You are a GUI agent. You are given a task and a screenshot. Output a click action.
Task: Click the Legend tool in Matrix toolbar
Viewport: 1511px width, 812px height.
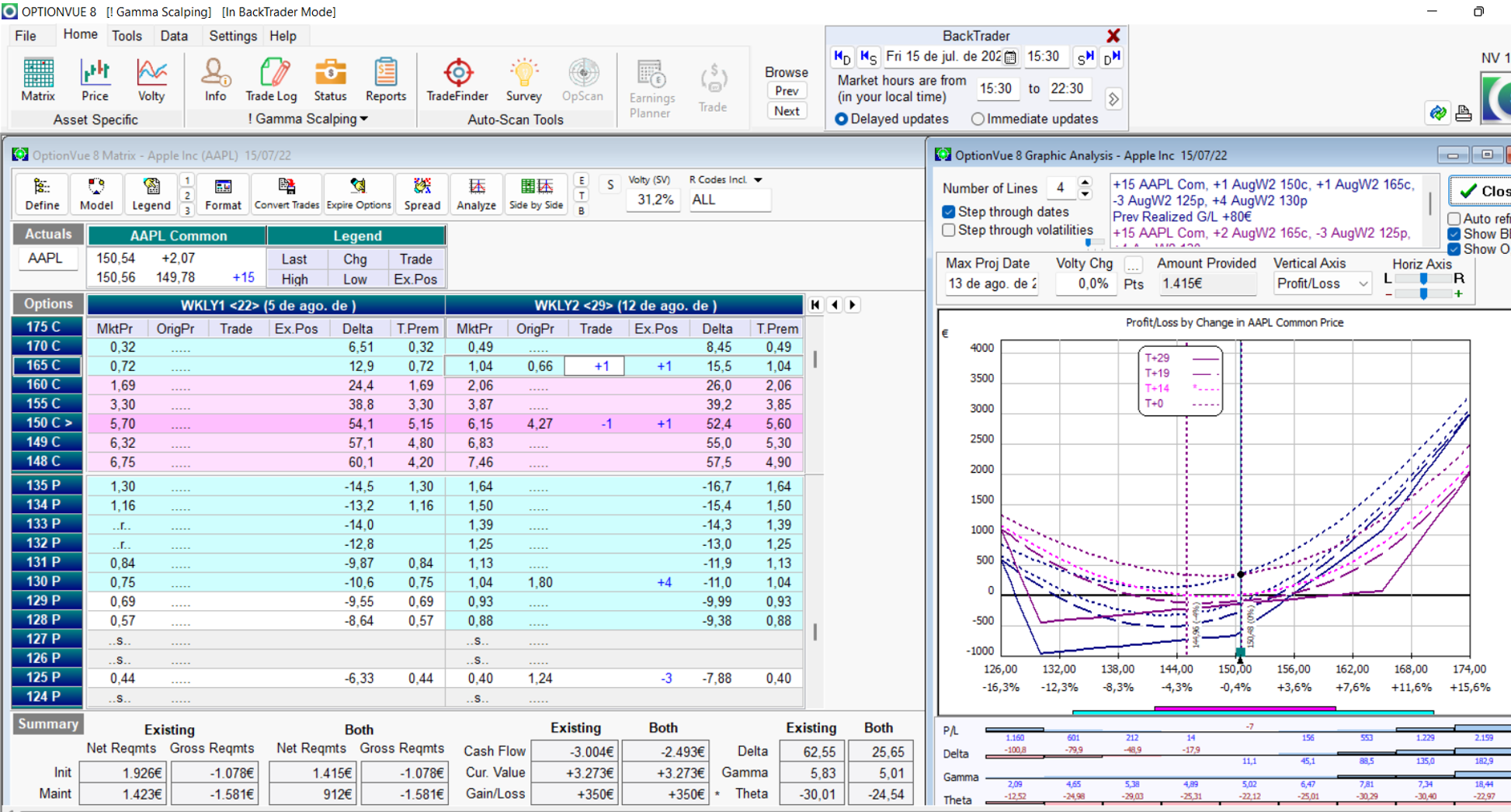pos(151,193)
